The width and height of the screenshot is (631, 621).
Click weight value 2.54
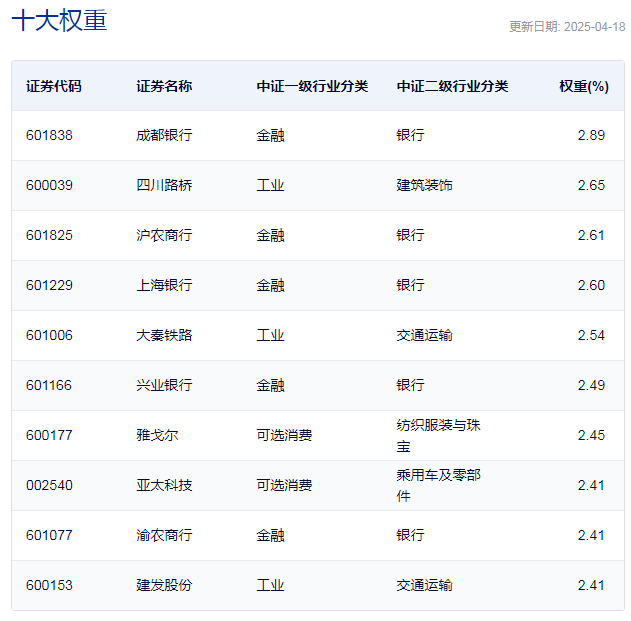(591, 335)
